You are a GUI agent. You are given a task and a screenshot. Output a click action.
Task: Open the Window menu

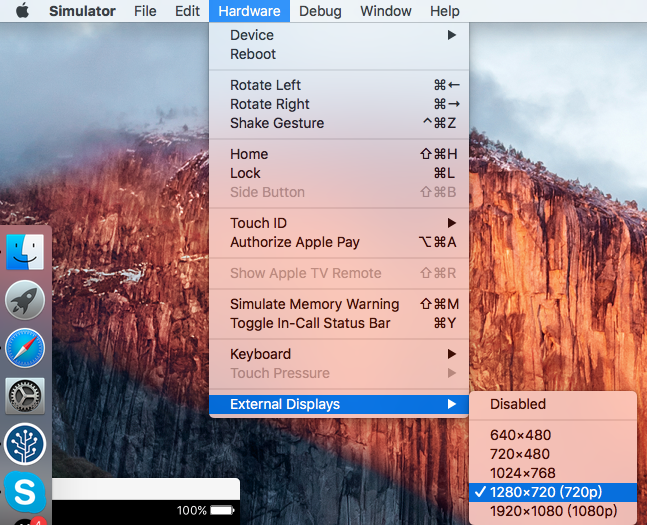[386, 11]
